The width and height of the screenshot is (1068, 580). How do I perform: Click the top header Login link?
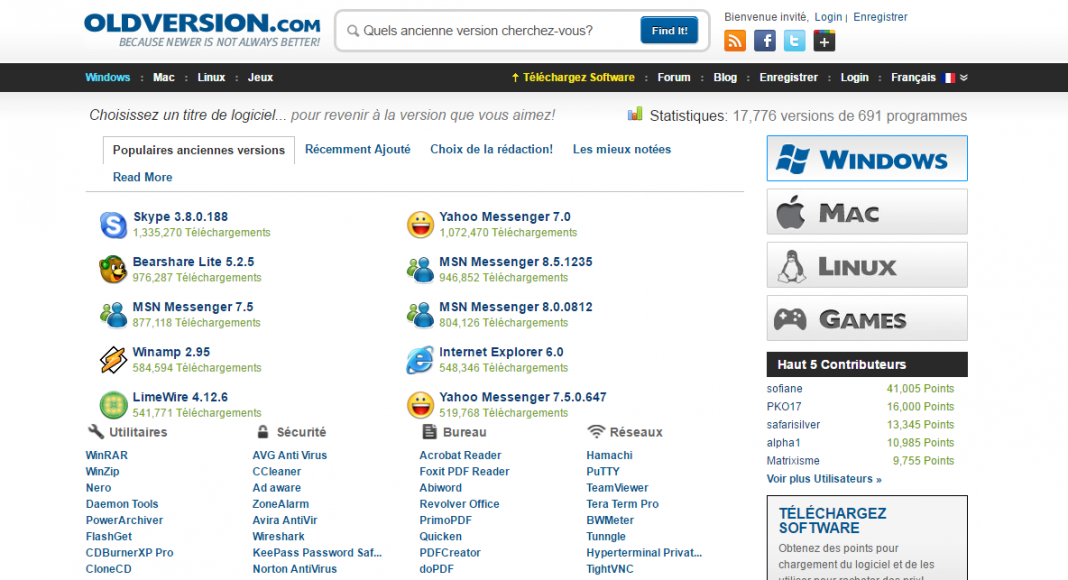click(828, 17)
